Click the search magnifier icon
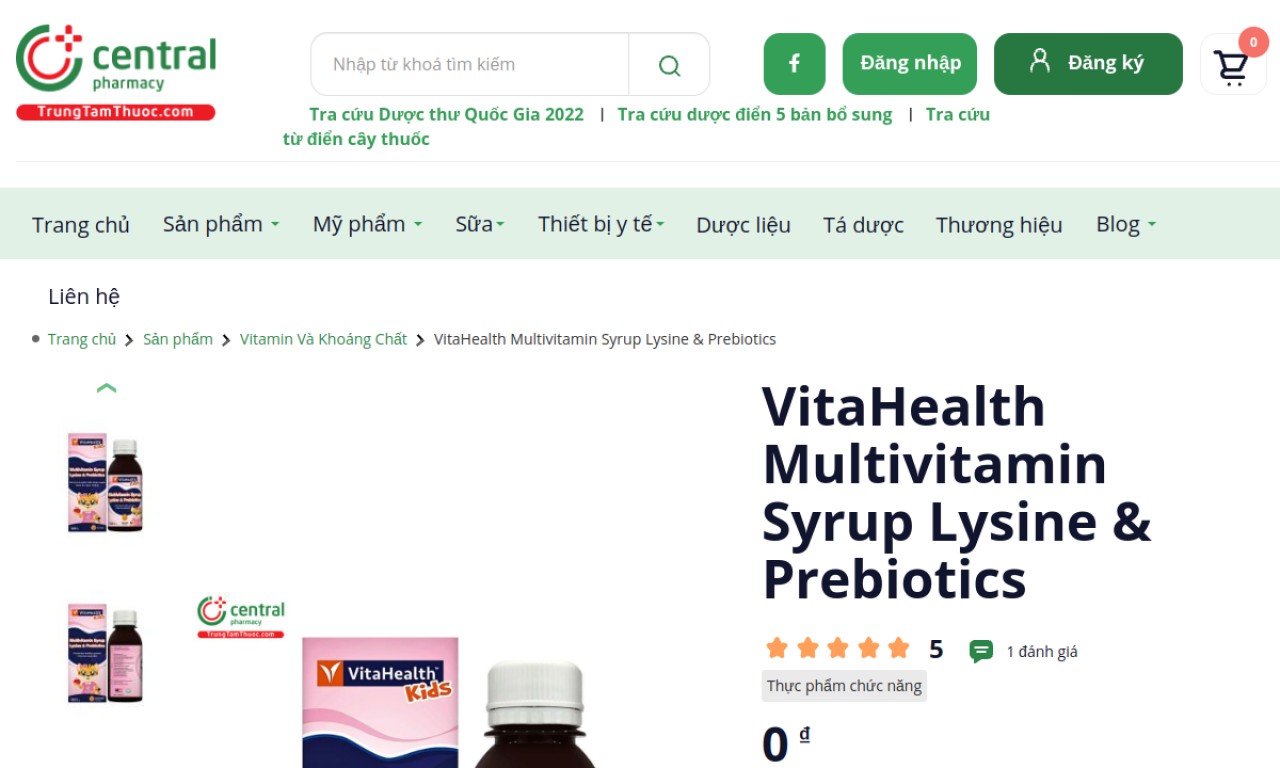This screenshot has height=768, width=1280. tap(669, 65)
